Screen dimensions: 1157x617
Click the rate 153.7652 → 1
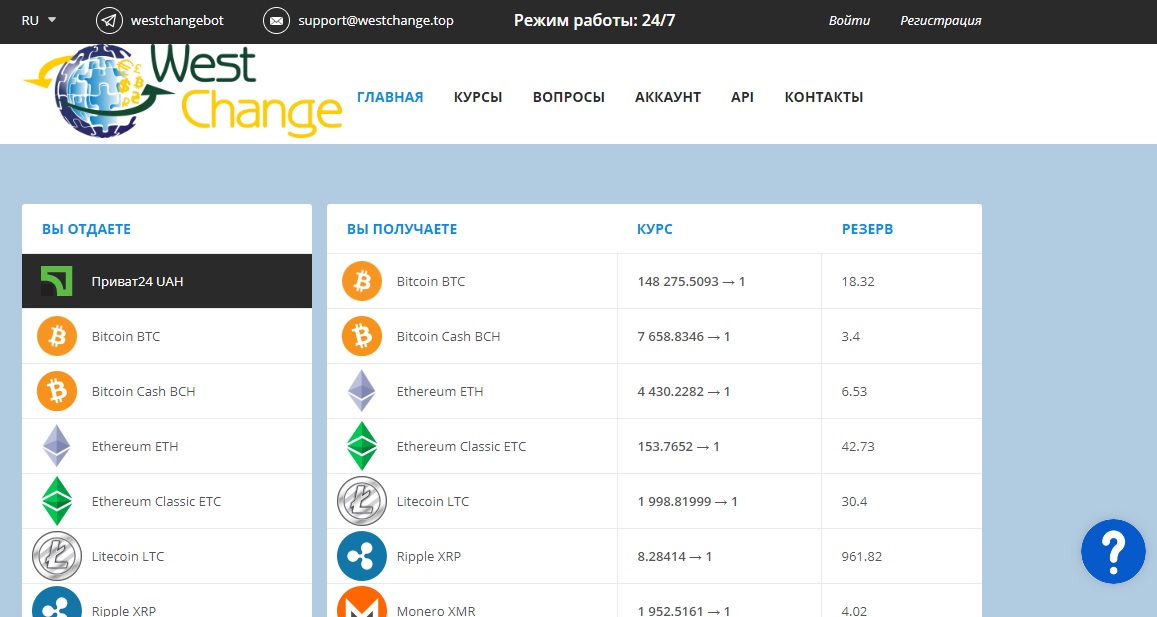[x=678, y=447]
